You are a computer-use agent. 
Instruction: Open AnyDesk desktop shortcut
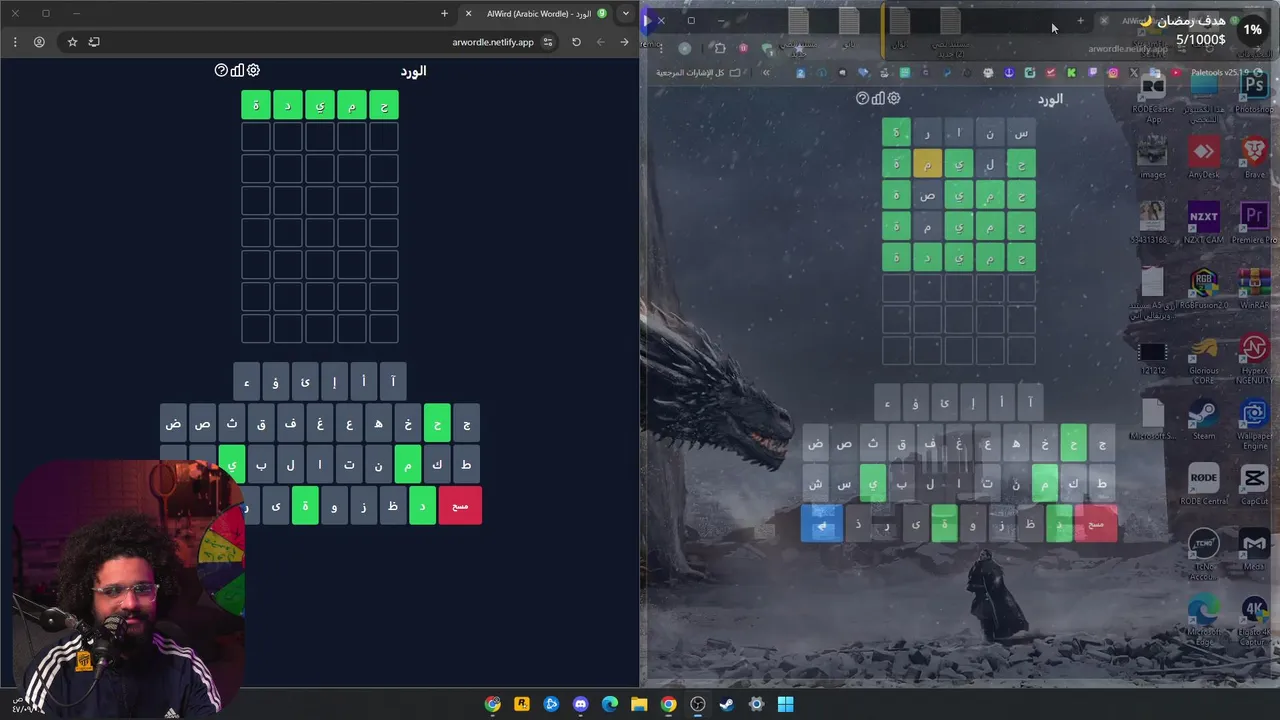tap(1204, 157)
